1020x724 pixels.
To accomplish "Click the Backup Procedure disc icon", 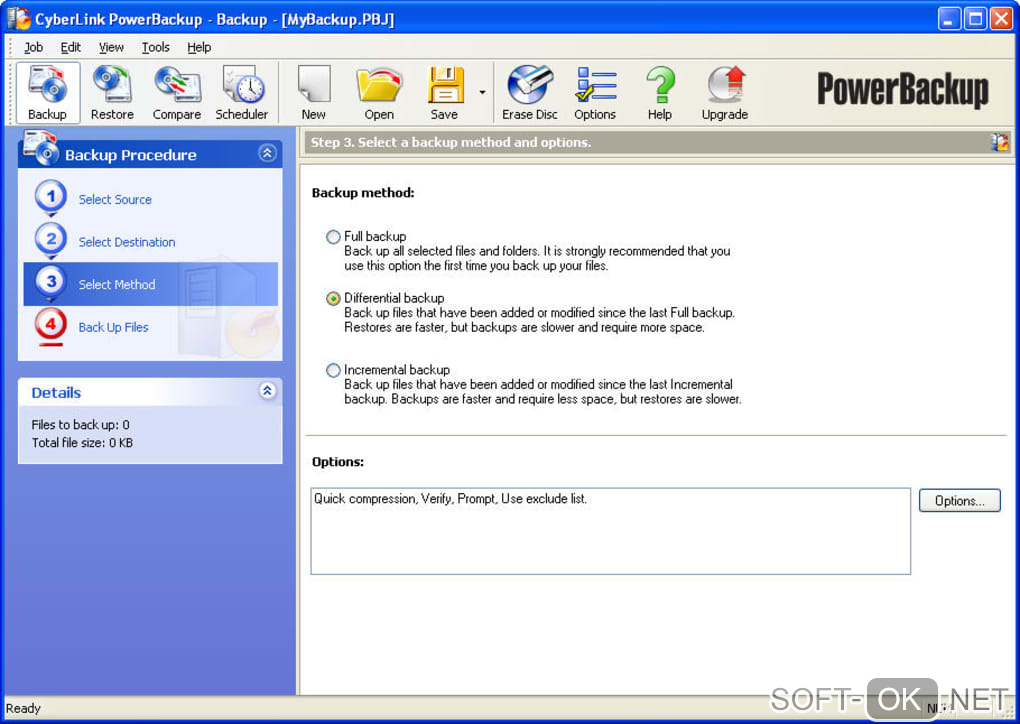I will tap(40, 148).
